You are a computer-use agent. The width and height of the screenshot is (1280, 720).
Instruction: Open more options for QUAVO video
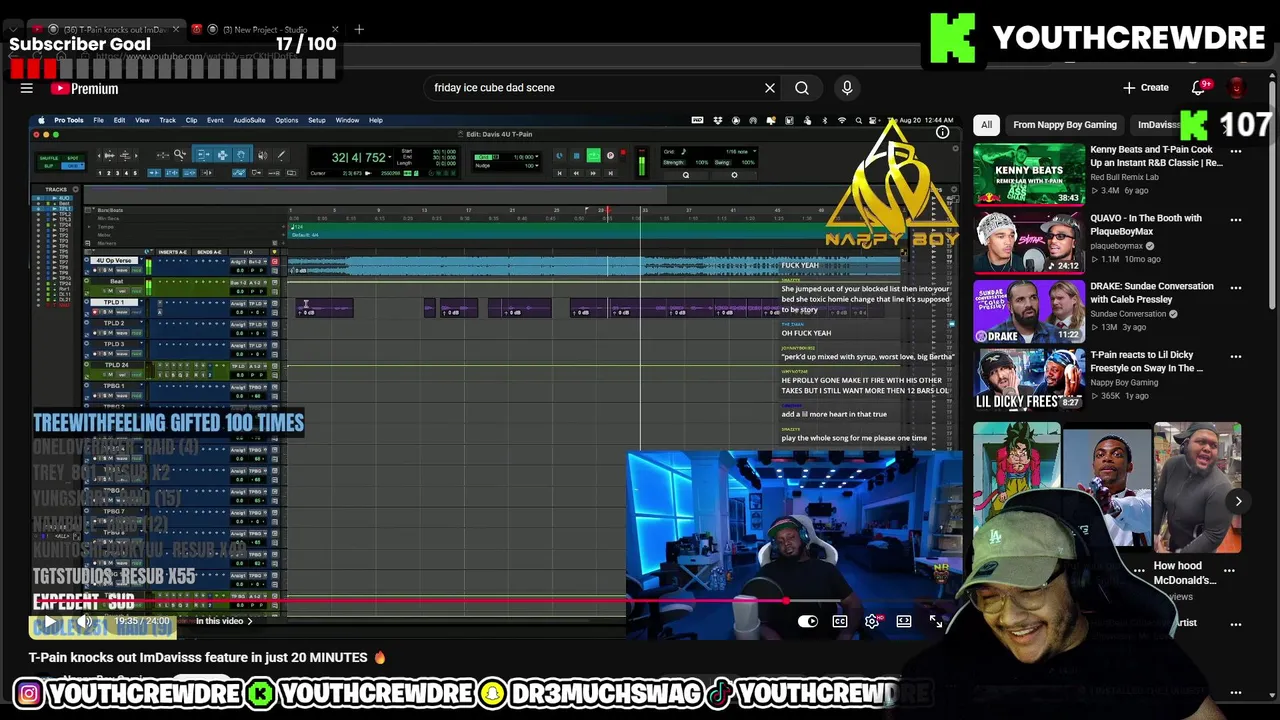point(1236,219)
